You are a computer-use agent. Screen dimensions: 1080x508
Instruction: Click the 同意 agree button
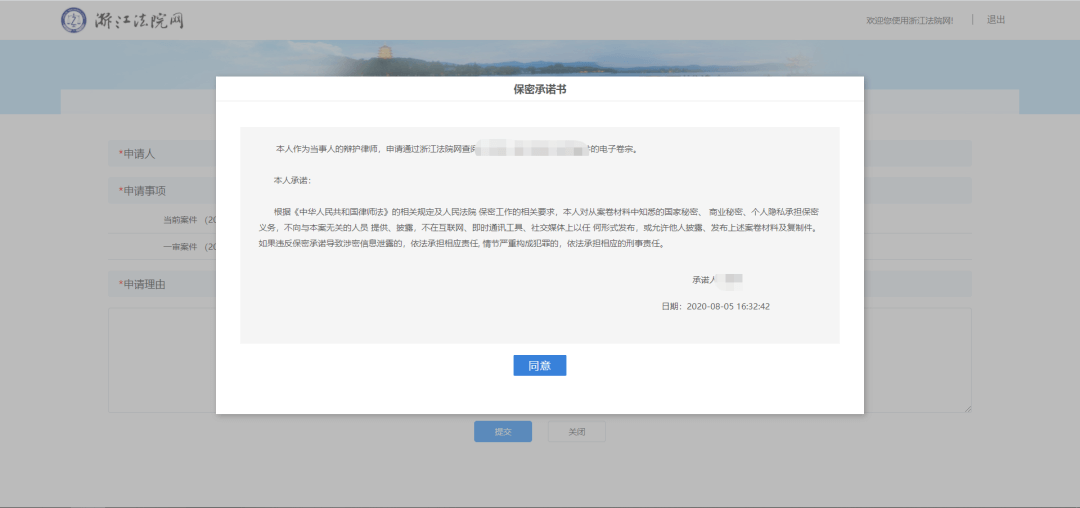tap(539, 366)
